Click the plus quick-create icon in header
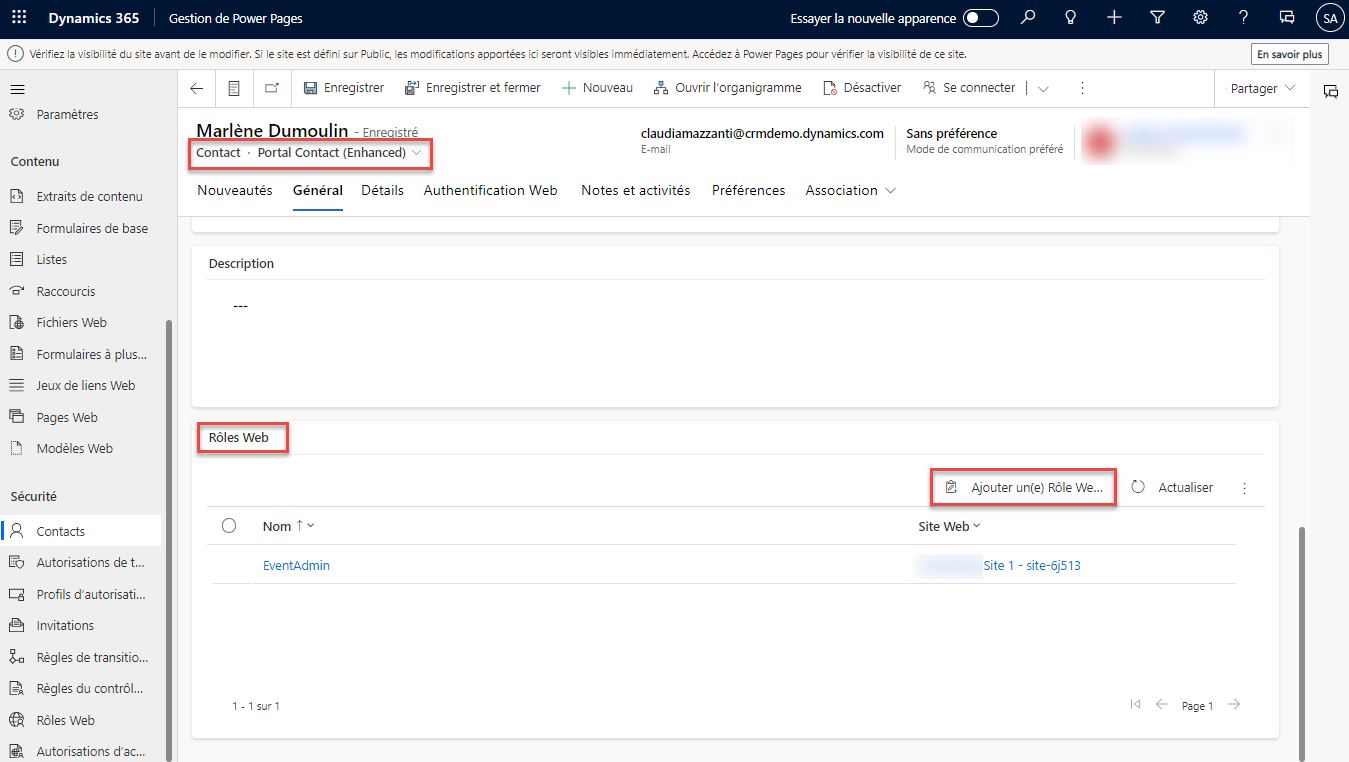This screenshot has height=762, width=1349. (x=1114, y=18)
